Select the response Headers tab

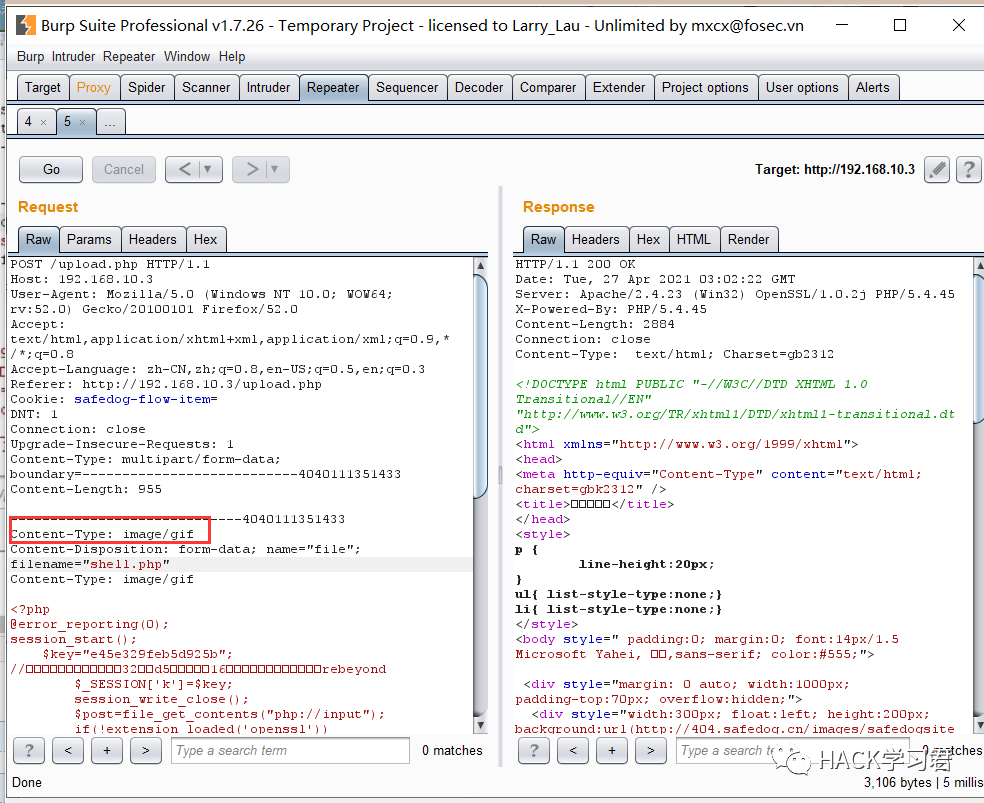click(x=596, y=239)
